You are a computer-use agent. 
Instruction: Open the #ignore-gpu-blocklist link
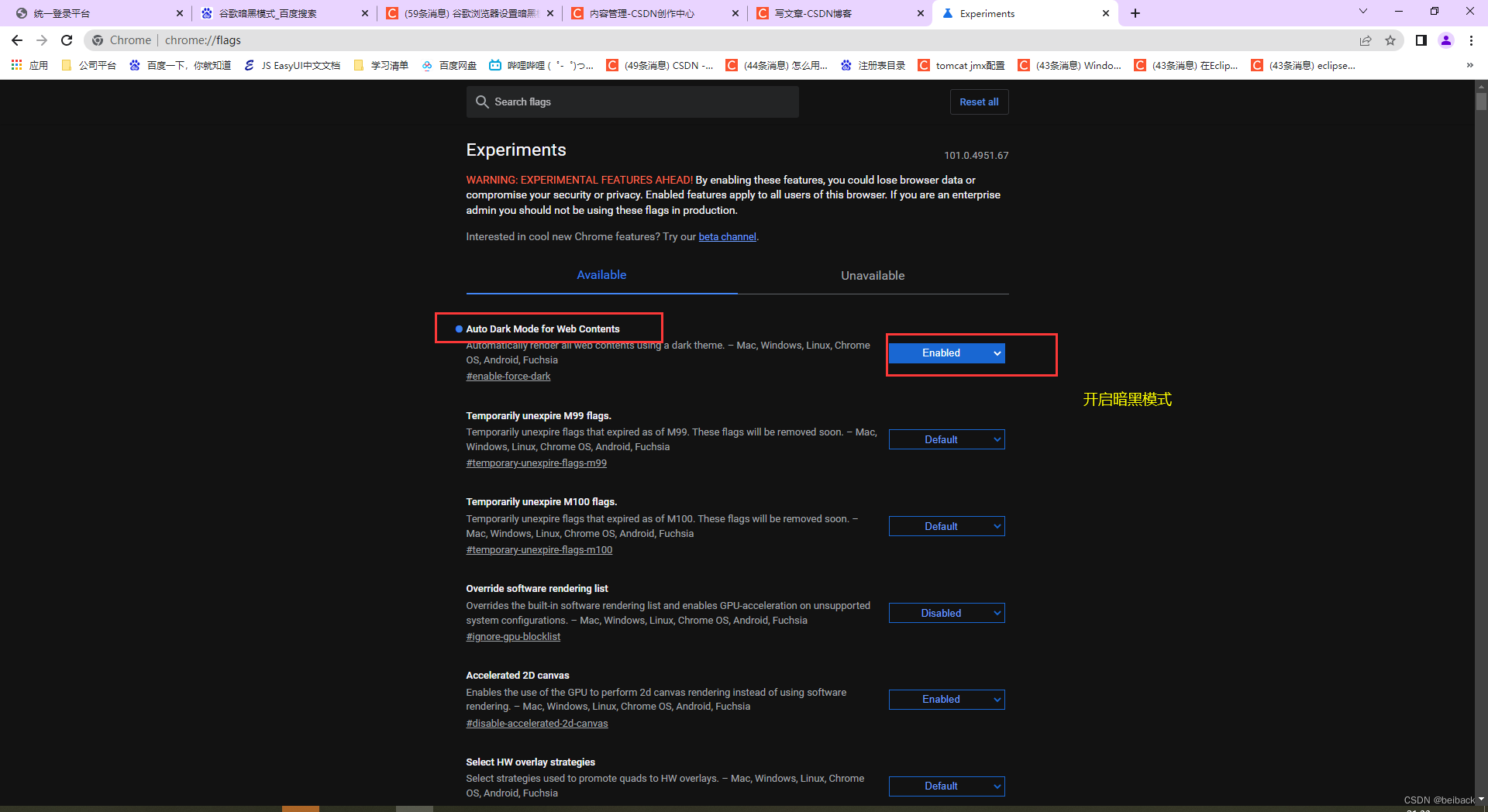(513, 637)
